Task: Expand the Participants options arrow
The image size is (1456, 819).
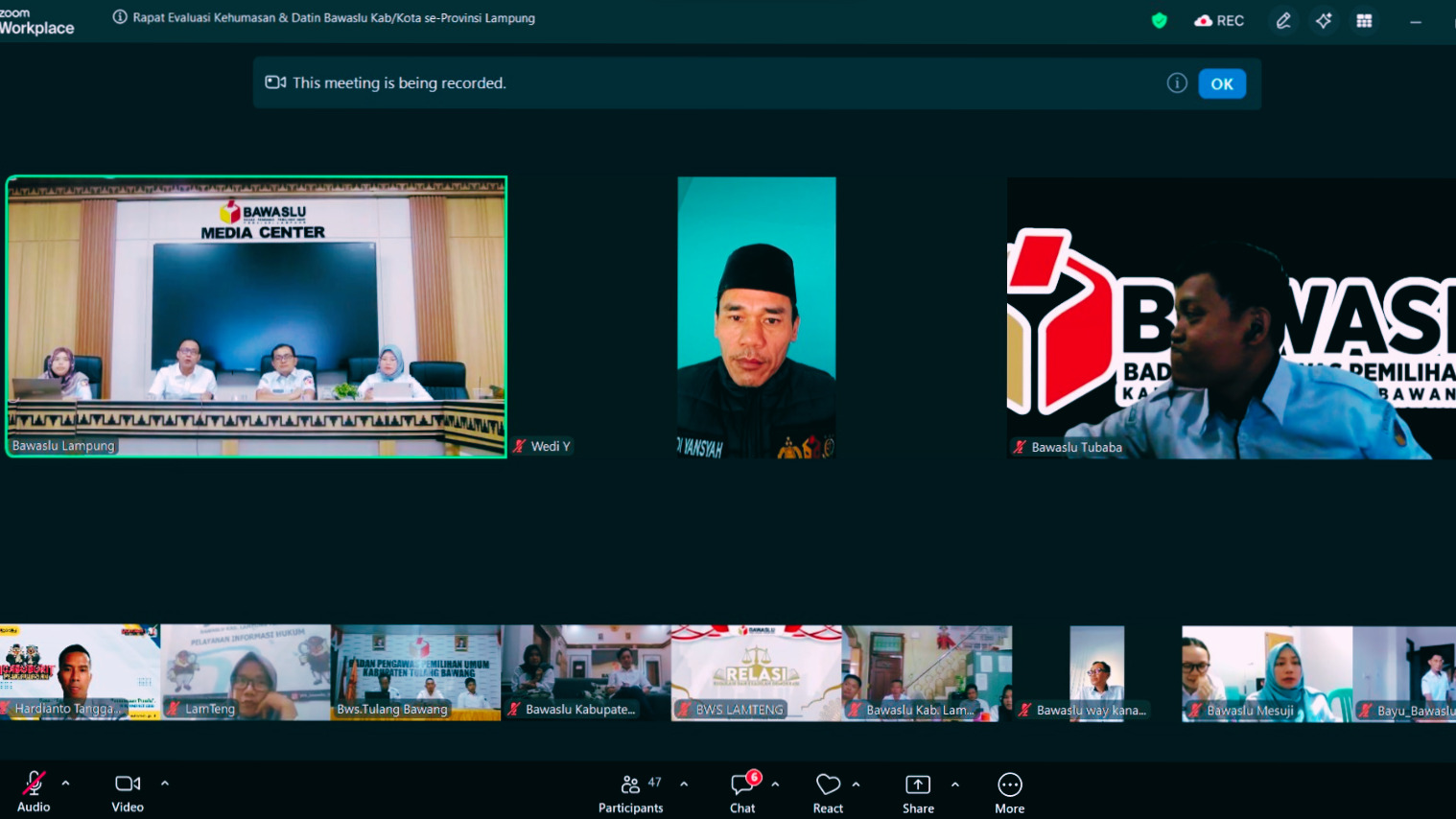Action: [684, 784]
